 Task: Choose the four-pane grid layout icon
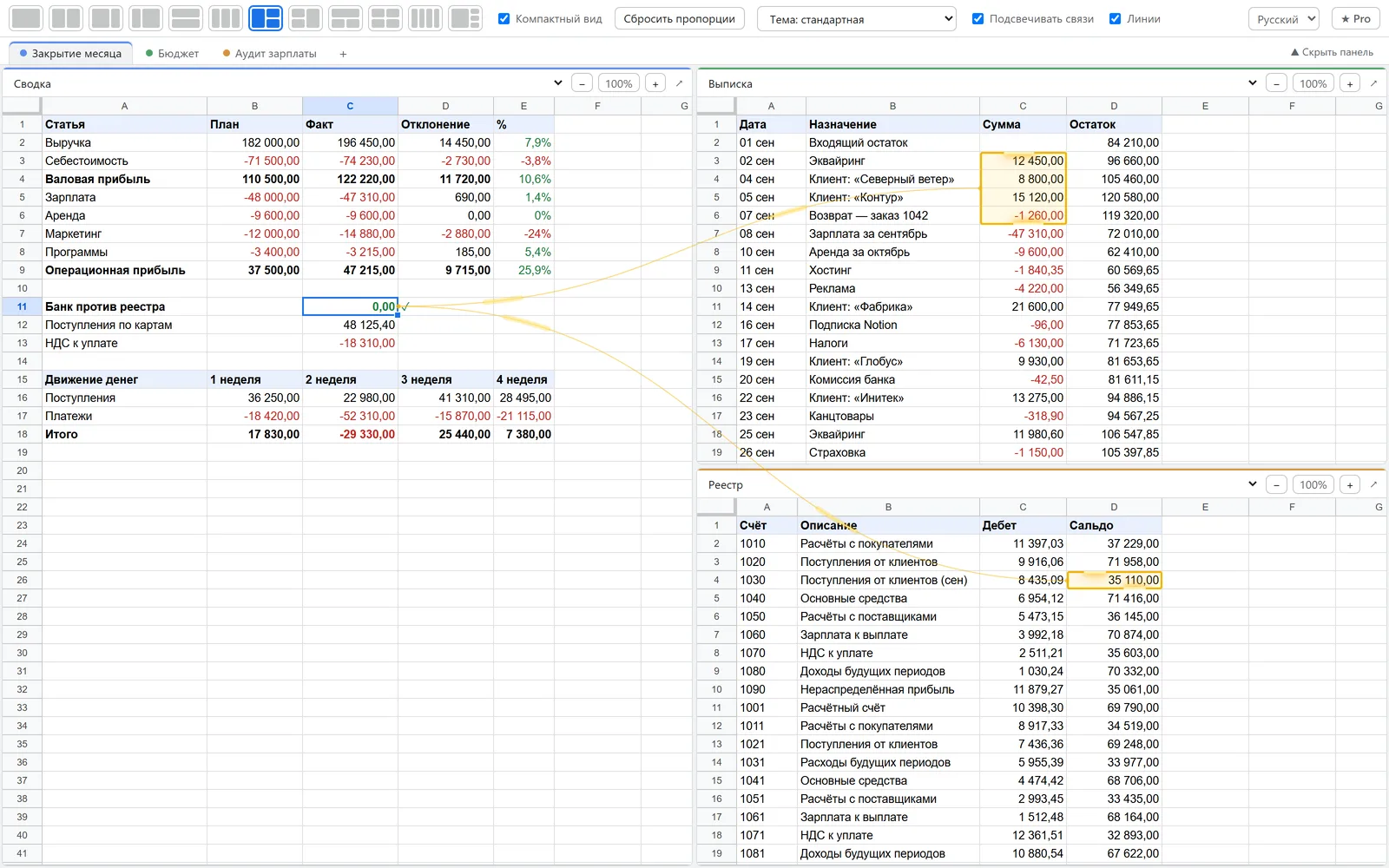point(385,18)
